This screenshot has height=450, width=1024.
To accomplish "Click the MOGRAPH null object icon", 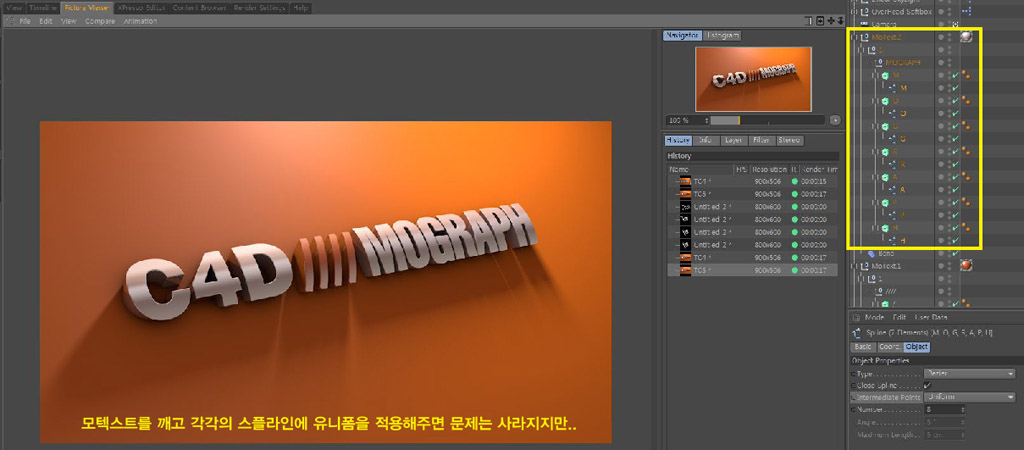I will (x=879, y=63).
